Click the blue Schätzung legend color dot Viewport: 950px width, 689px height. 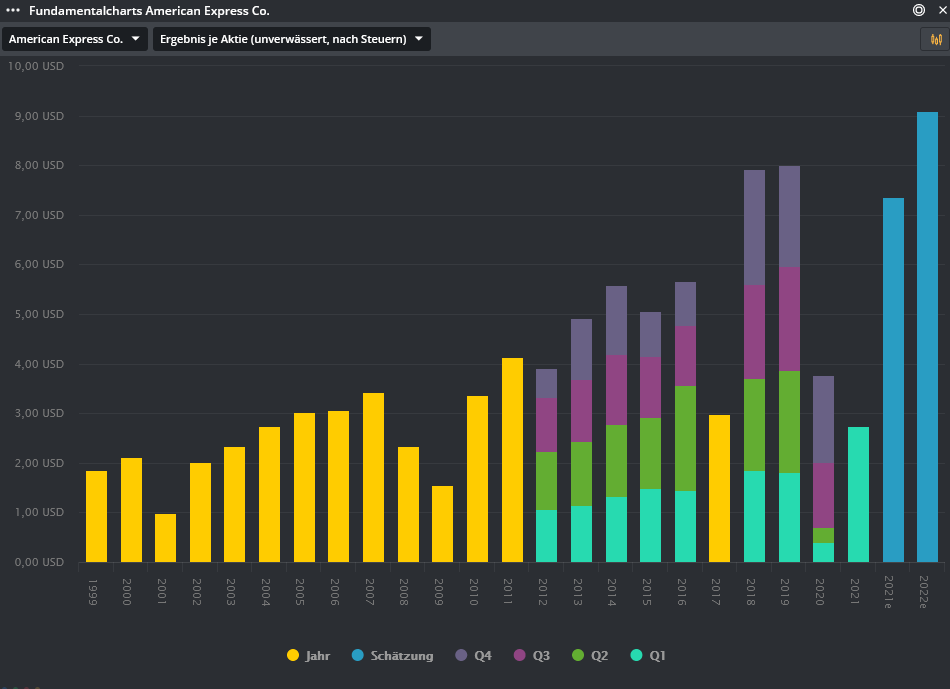pyautogui.click(x=357, y=655)
